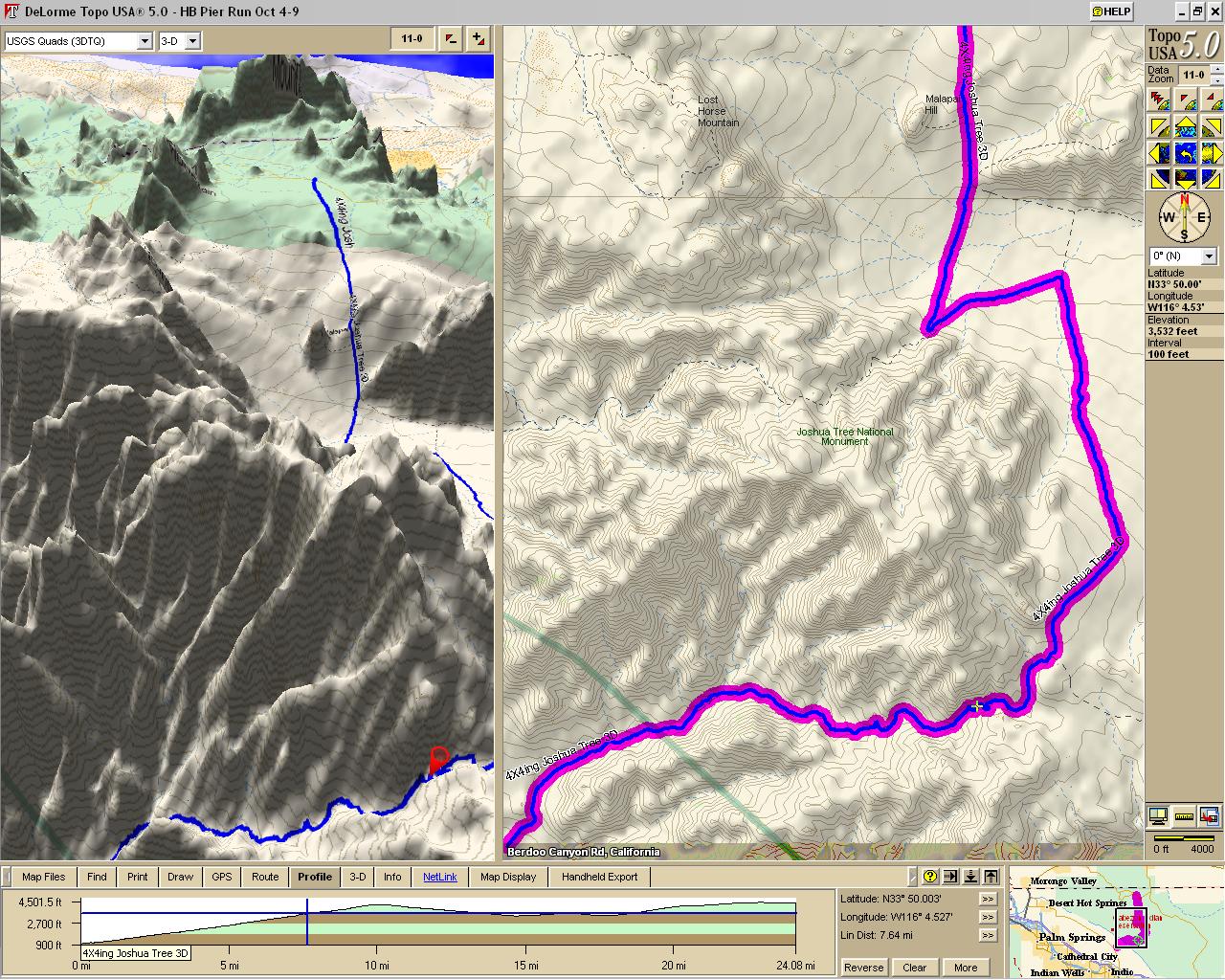Toggle split-screen view monitor icon
The height and width of the screenshot is (980, 1225).
coord(1159,816)
